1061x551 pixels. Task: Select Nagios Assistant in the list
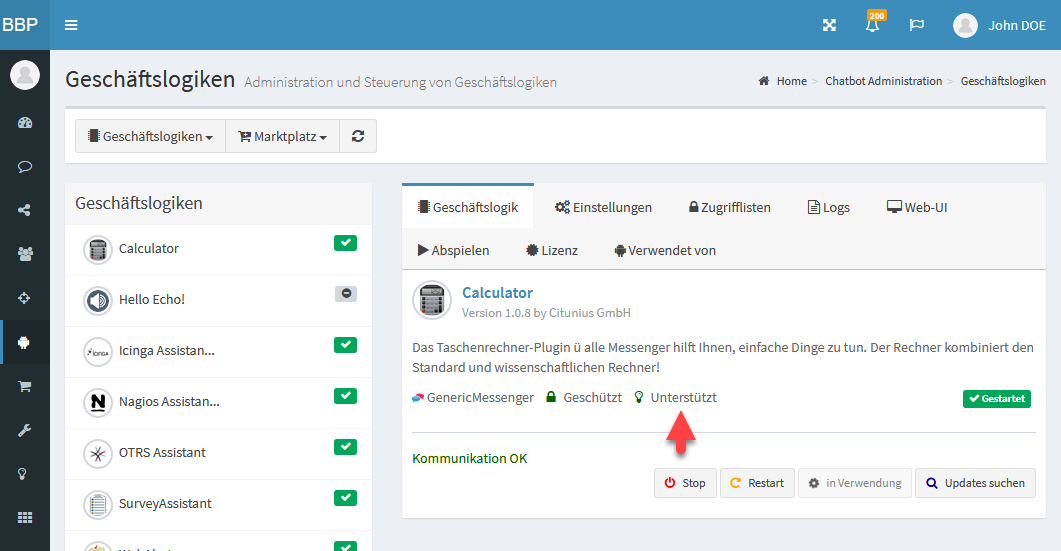(218, 402)
